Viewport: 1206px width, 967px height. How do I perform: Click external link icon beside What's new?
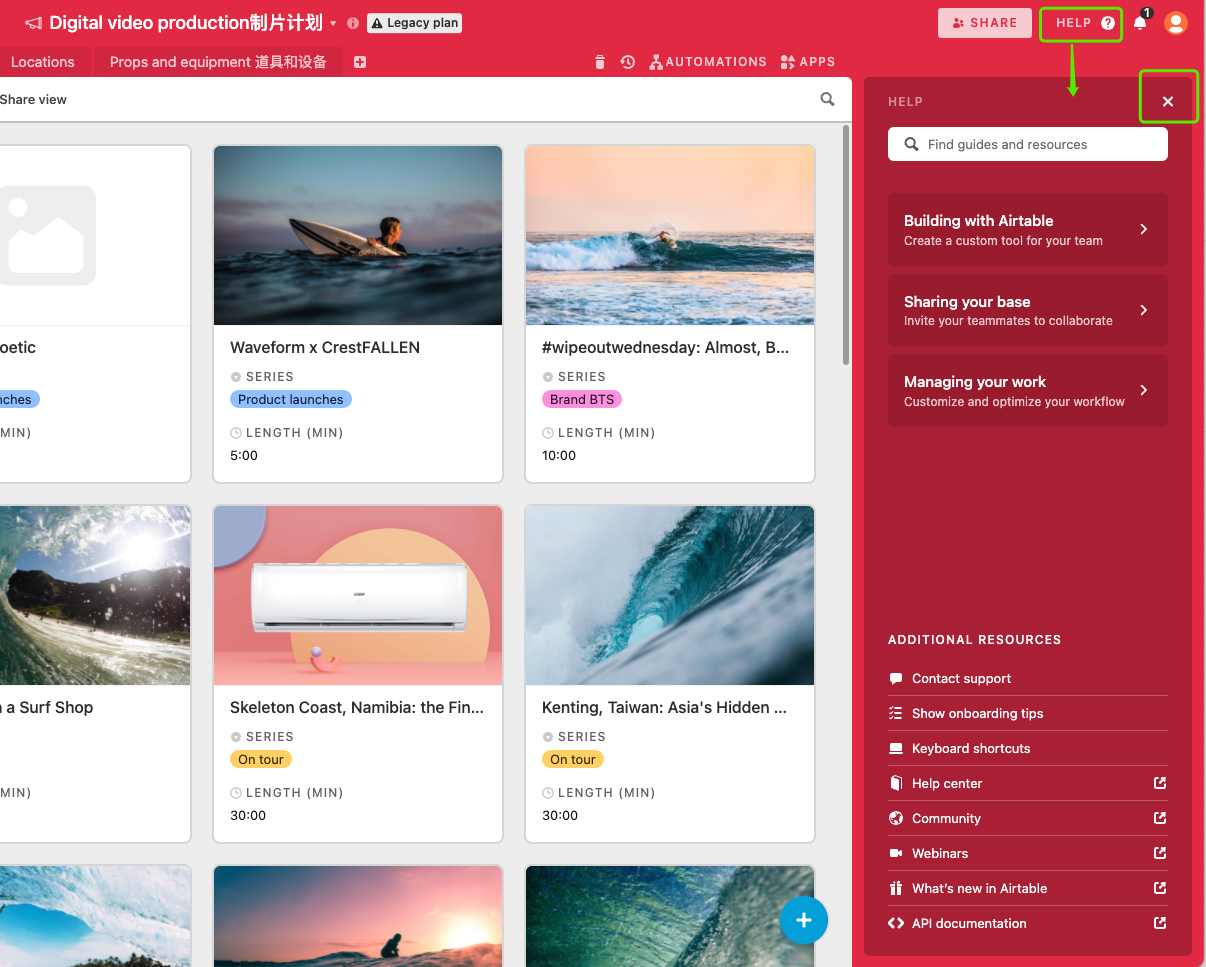1160,888
